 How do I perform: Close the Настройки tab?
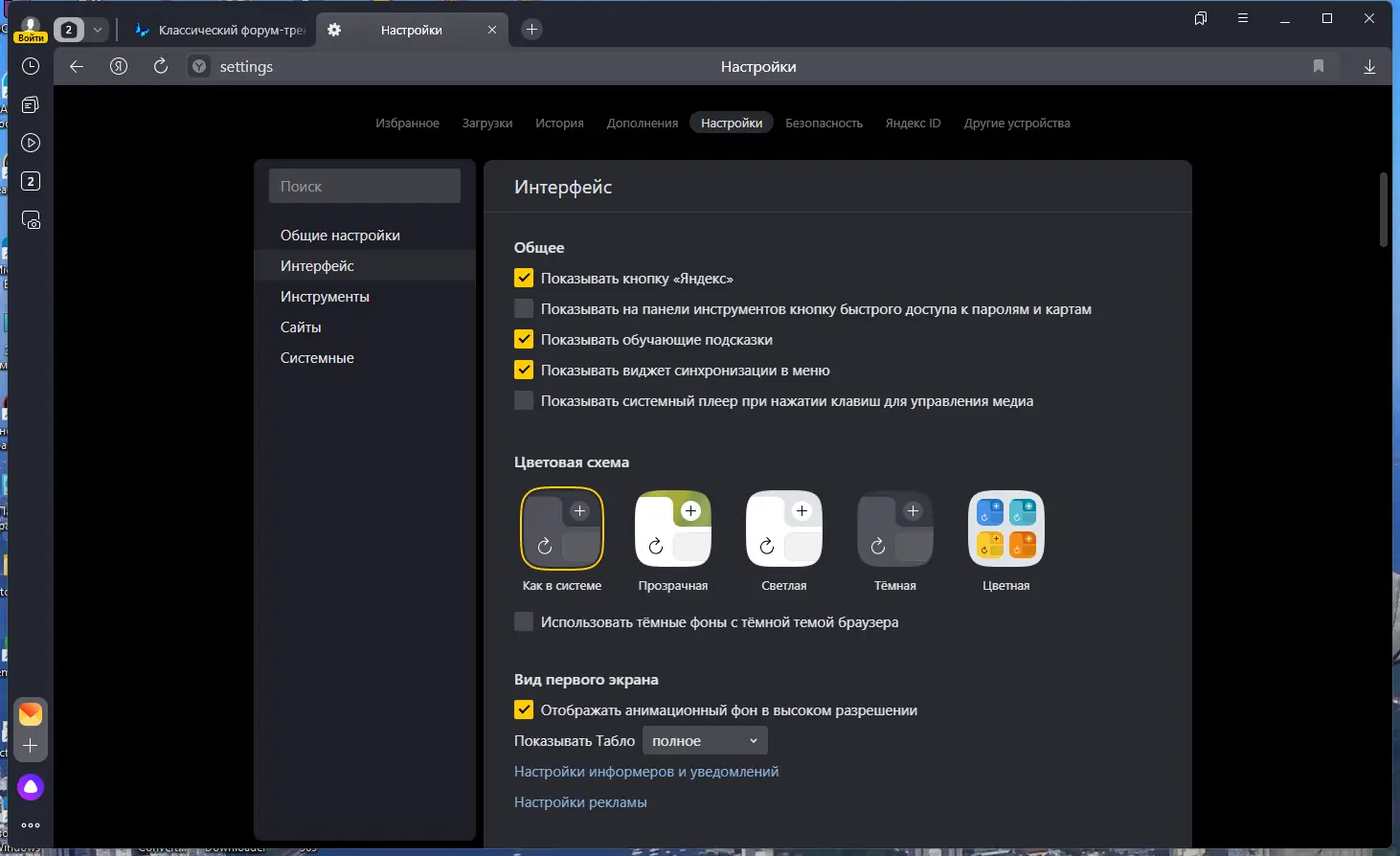coord(492,30)
